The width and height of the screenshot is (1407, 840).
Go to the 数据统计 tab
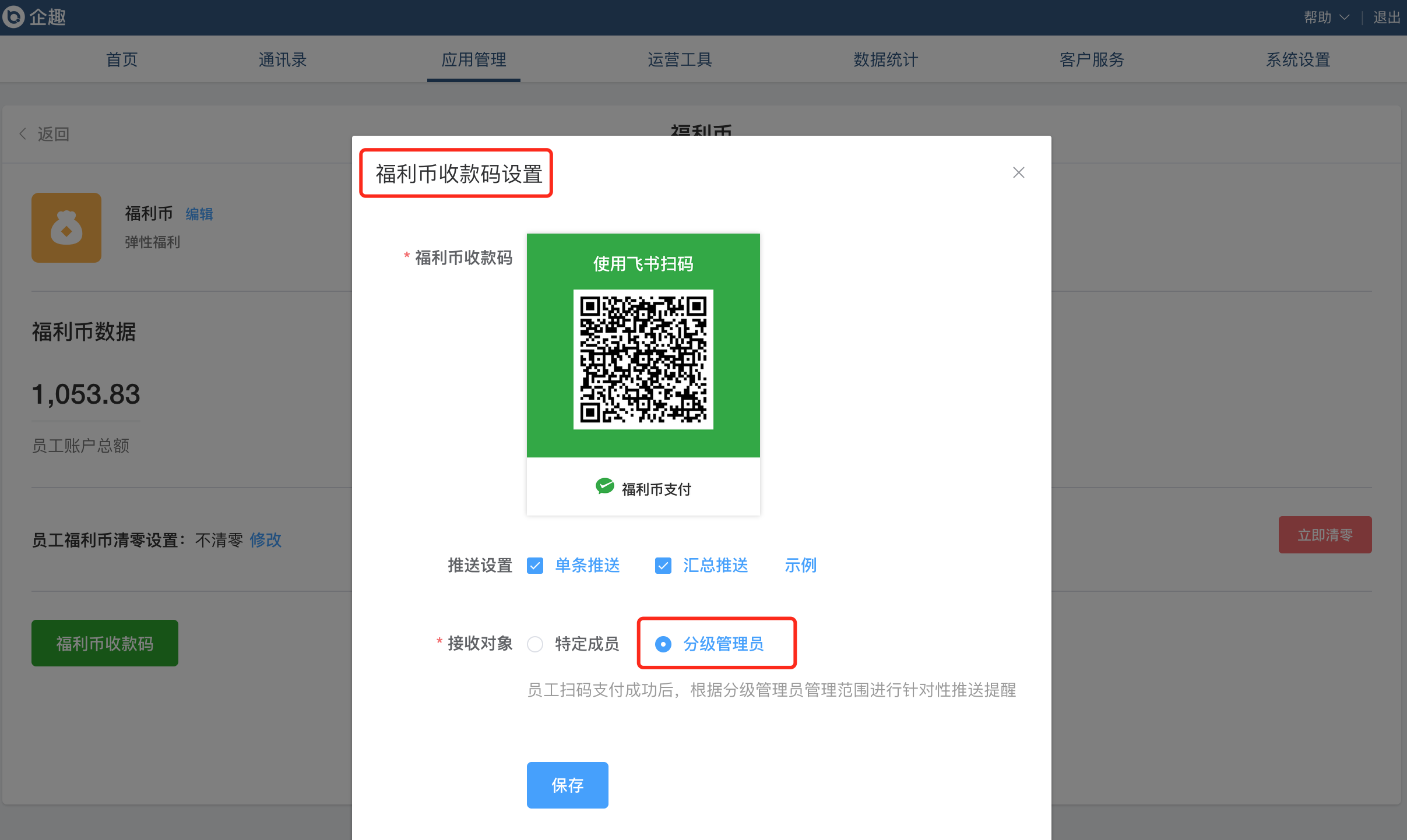click(885, 59)
